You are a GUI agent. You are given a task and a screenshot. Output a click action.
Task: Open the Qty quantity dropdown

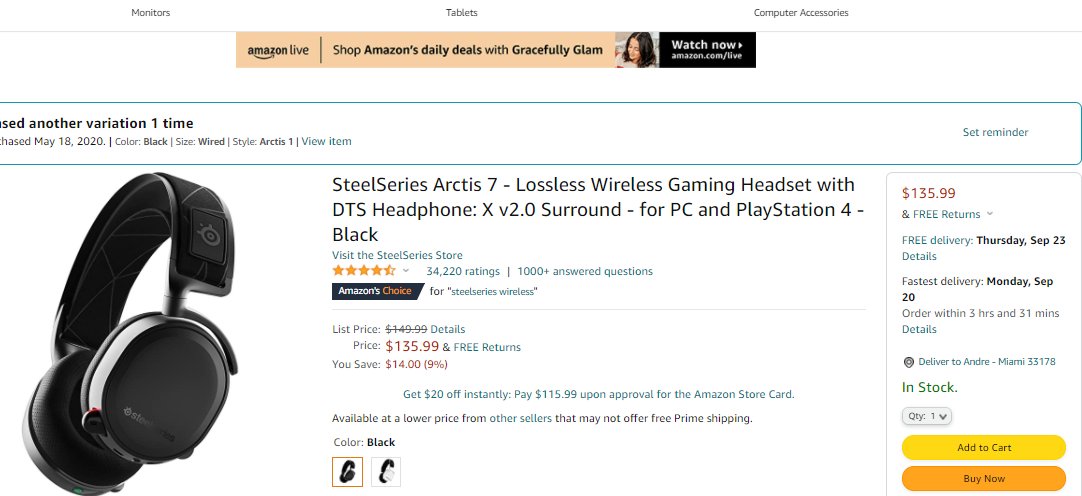[928, 416]
